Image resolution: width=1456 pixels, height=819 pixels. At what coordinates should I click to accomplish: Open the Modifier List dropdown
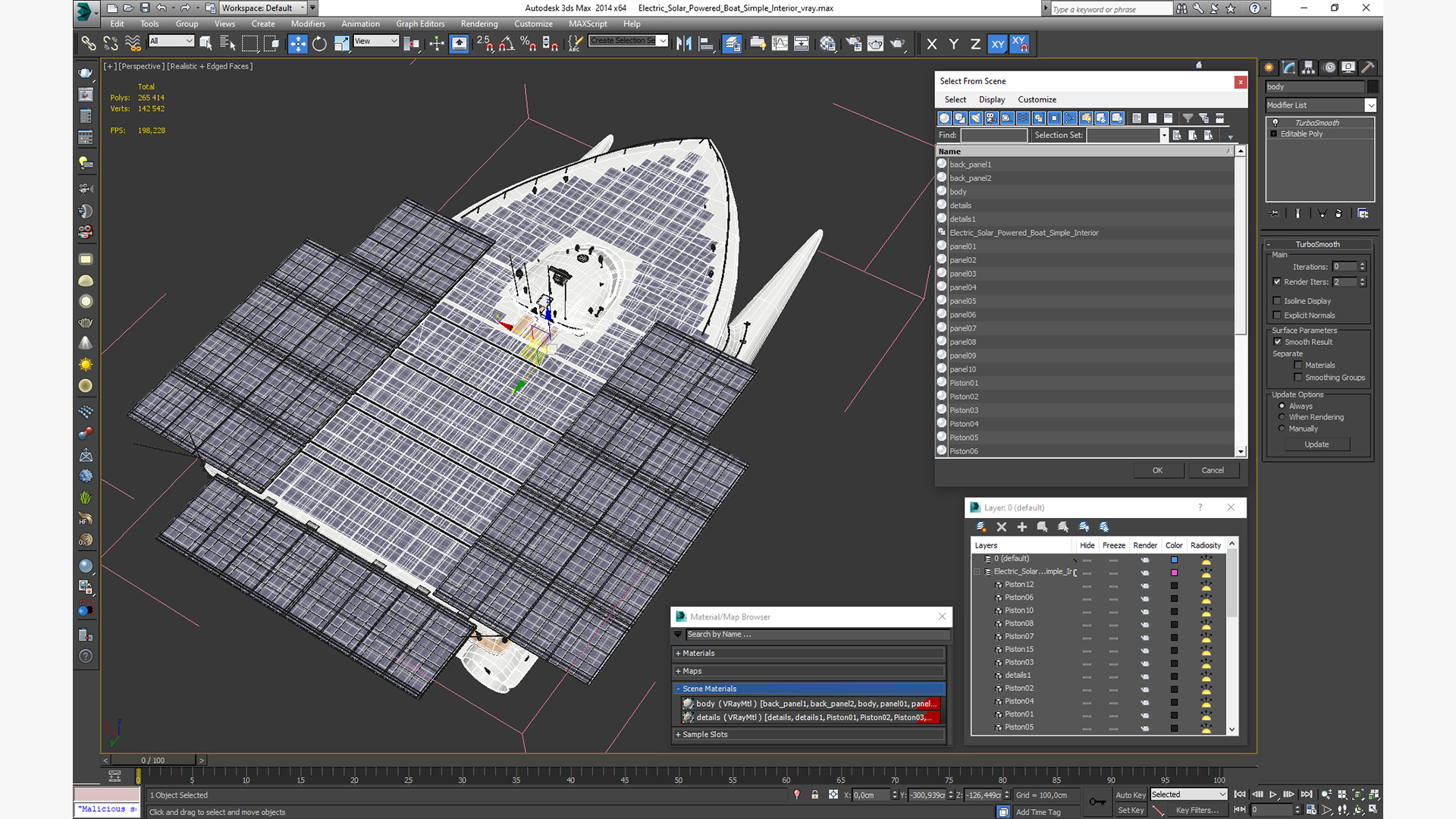[1370, 105]
